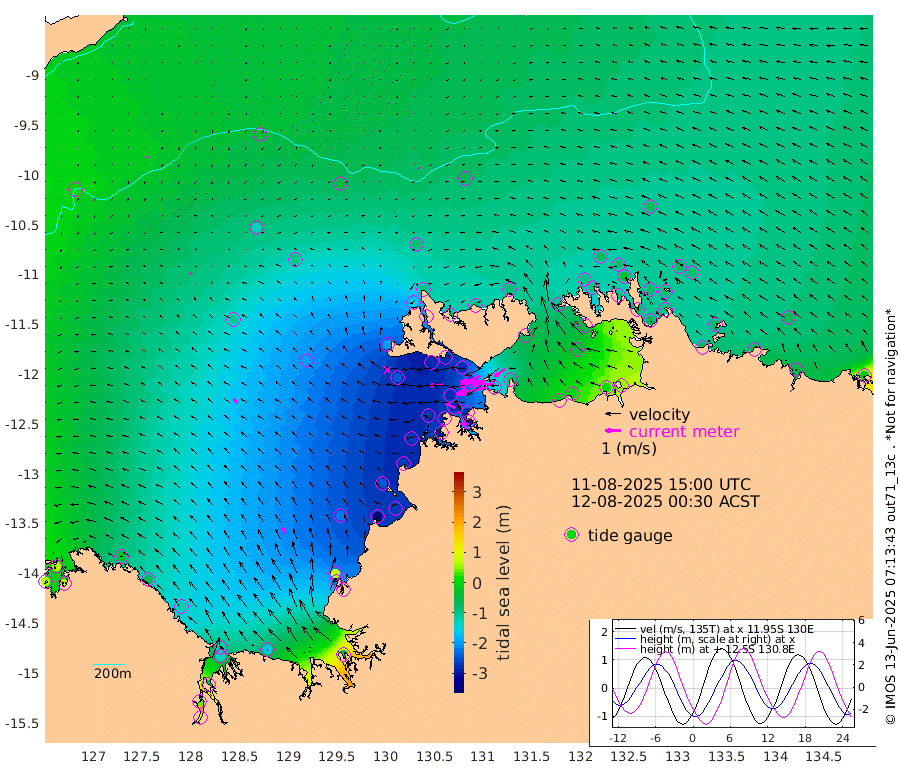This screenshot has height=774, width=900.
Task: Click the latitude axis label '-13'
Action: click(29, 474)
